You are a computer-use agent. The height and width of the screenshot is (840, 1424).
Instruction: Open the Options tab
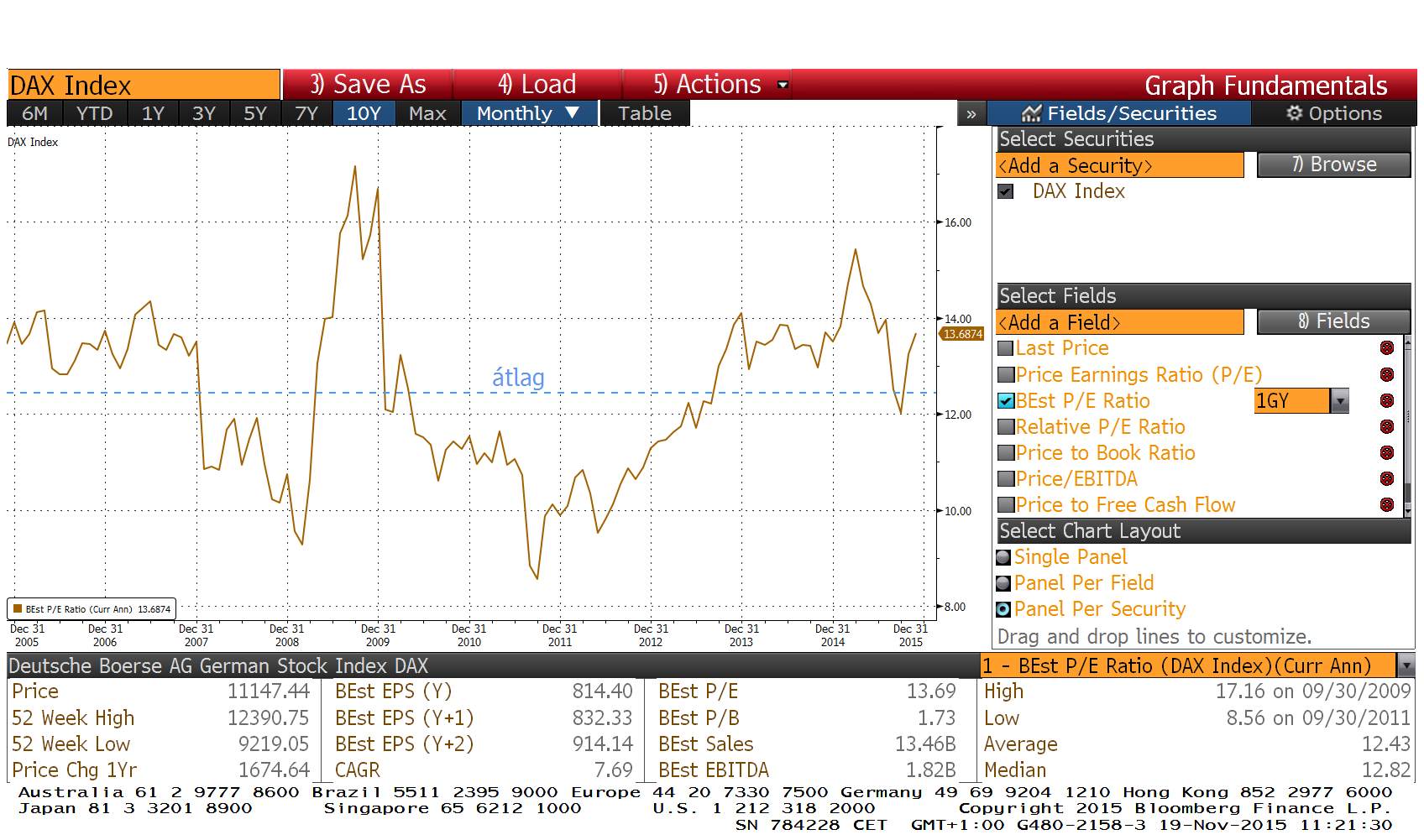[1333, 113]
